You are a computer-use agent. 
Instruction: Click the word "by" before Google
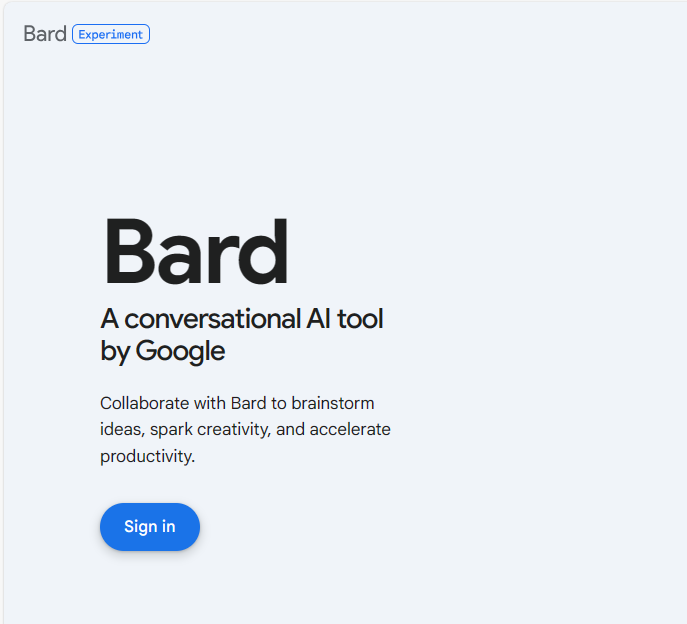pyautogui.click(x=115, y=351)
